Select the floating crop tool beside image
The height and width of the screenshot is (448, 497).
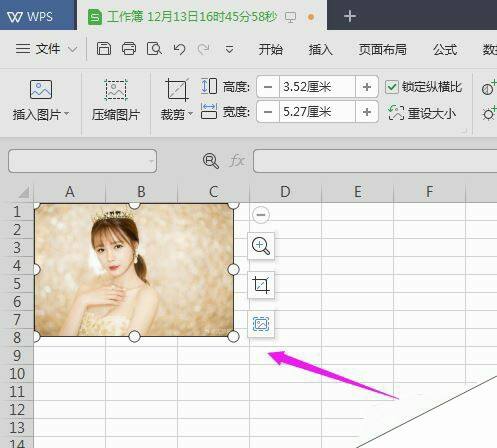(261, 285)
